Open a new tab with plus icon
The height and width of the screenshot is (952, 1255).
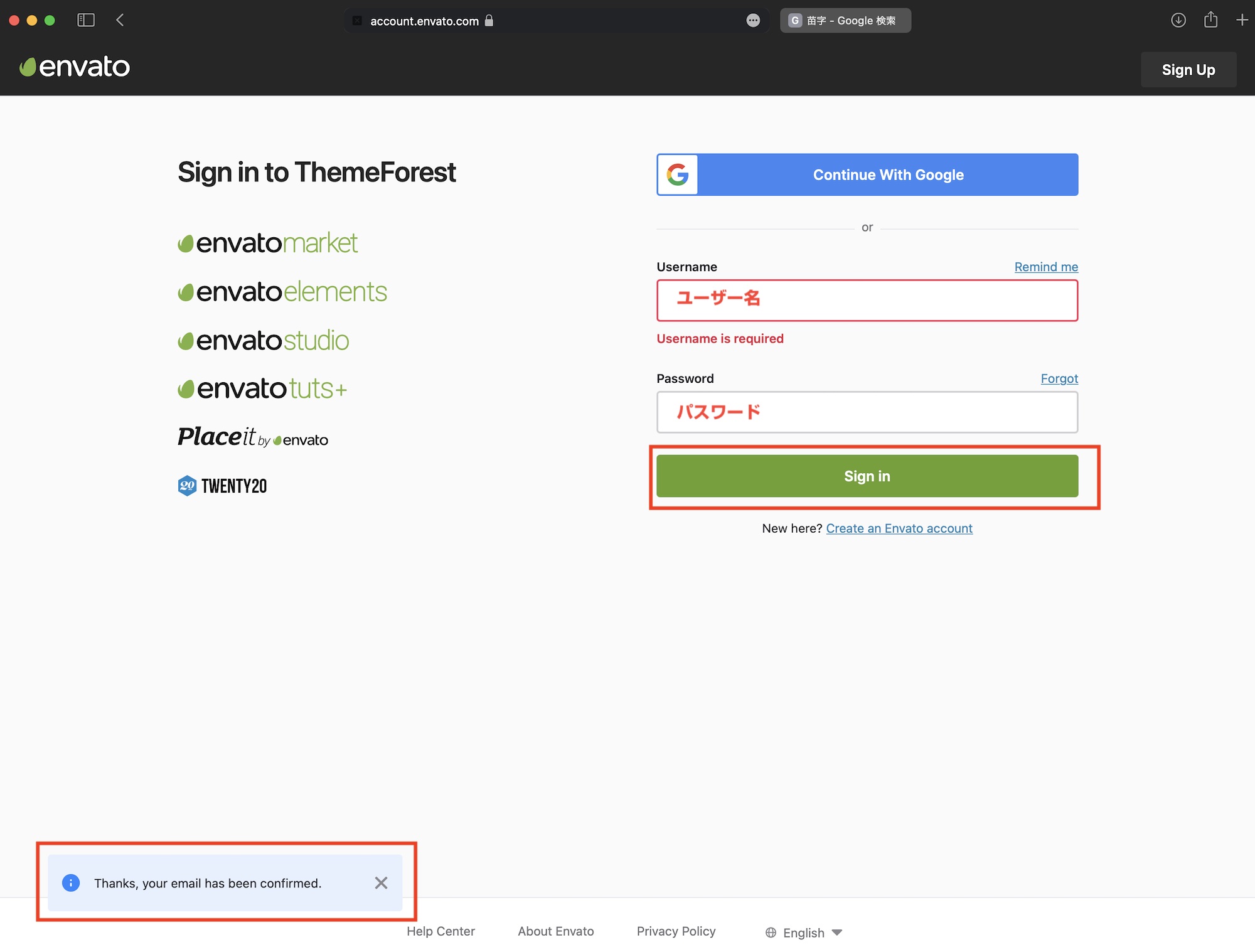[x=1242, y=20]
